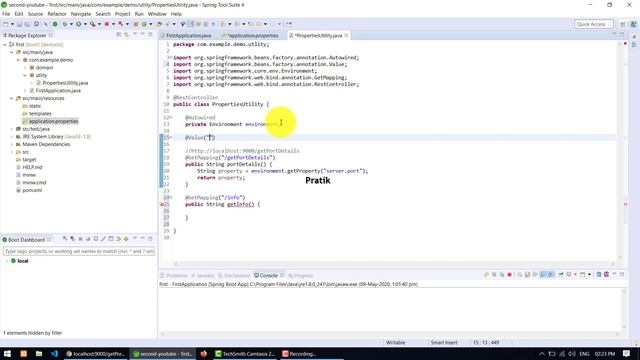This screenshot has height=360, width=640.
Task: Click the New file toolbar icon
Action: coord(5,24)
